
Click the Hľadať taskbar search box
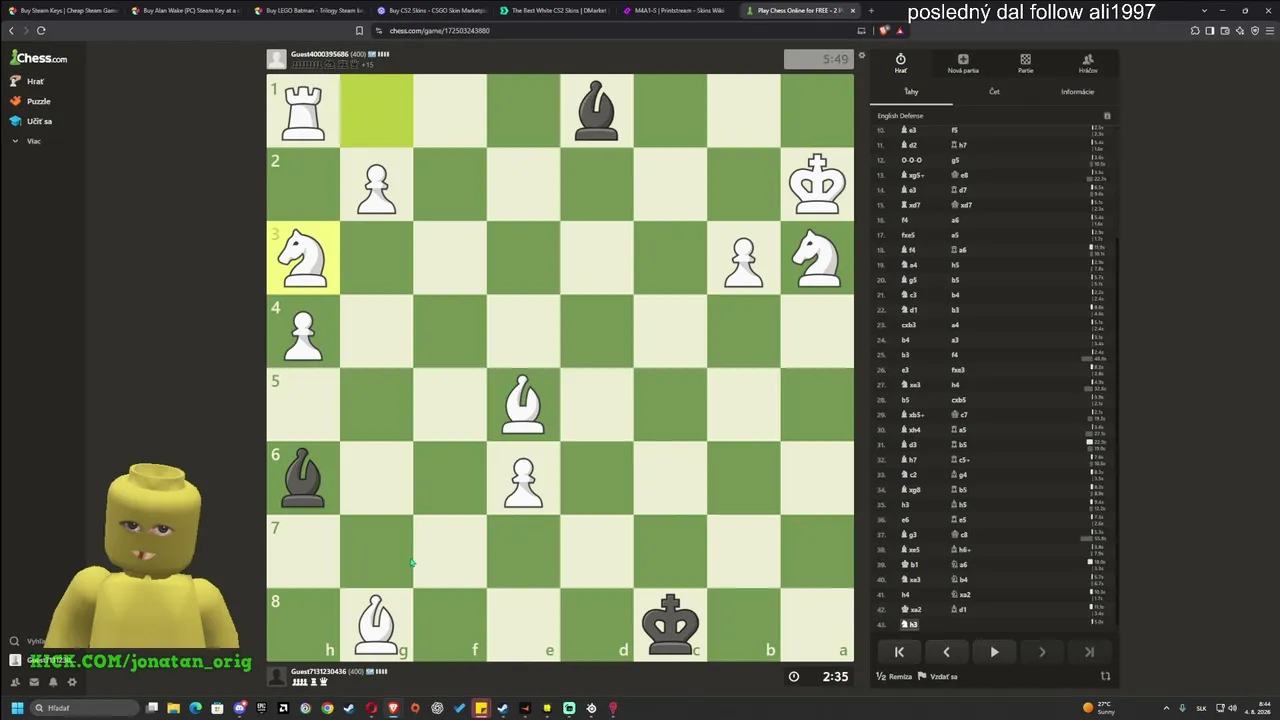(84, 708)
